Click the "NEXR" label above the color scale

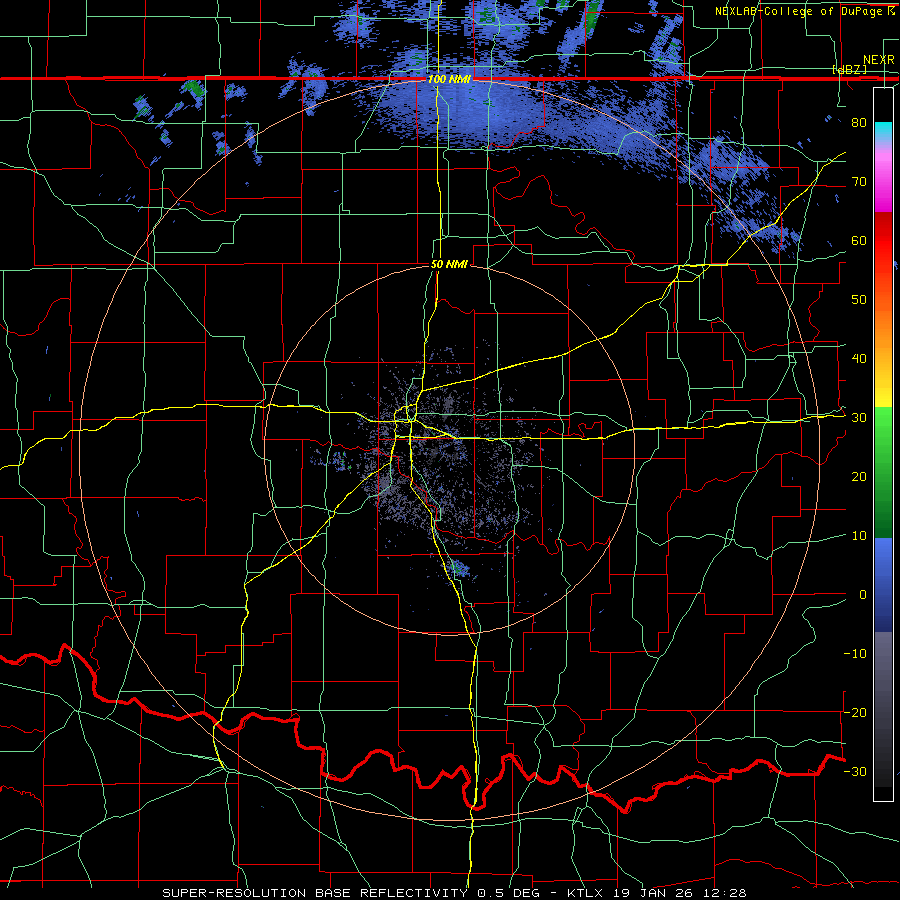click(x=879, y=60)
